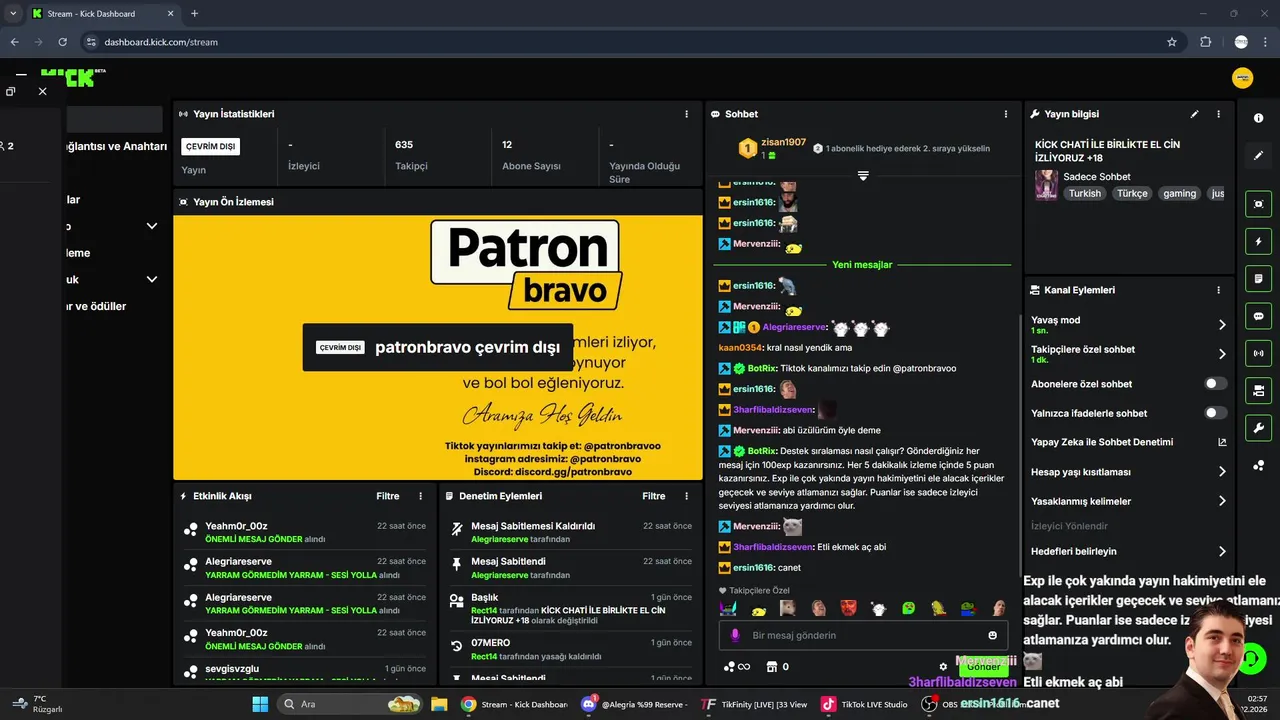Select the green sick face emote

coord(908,608)
